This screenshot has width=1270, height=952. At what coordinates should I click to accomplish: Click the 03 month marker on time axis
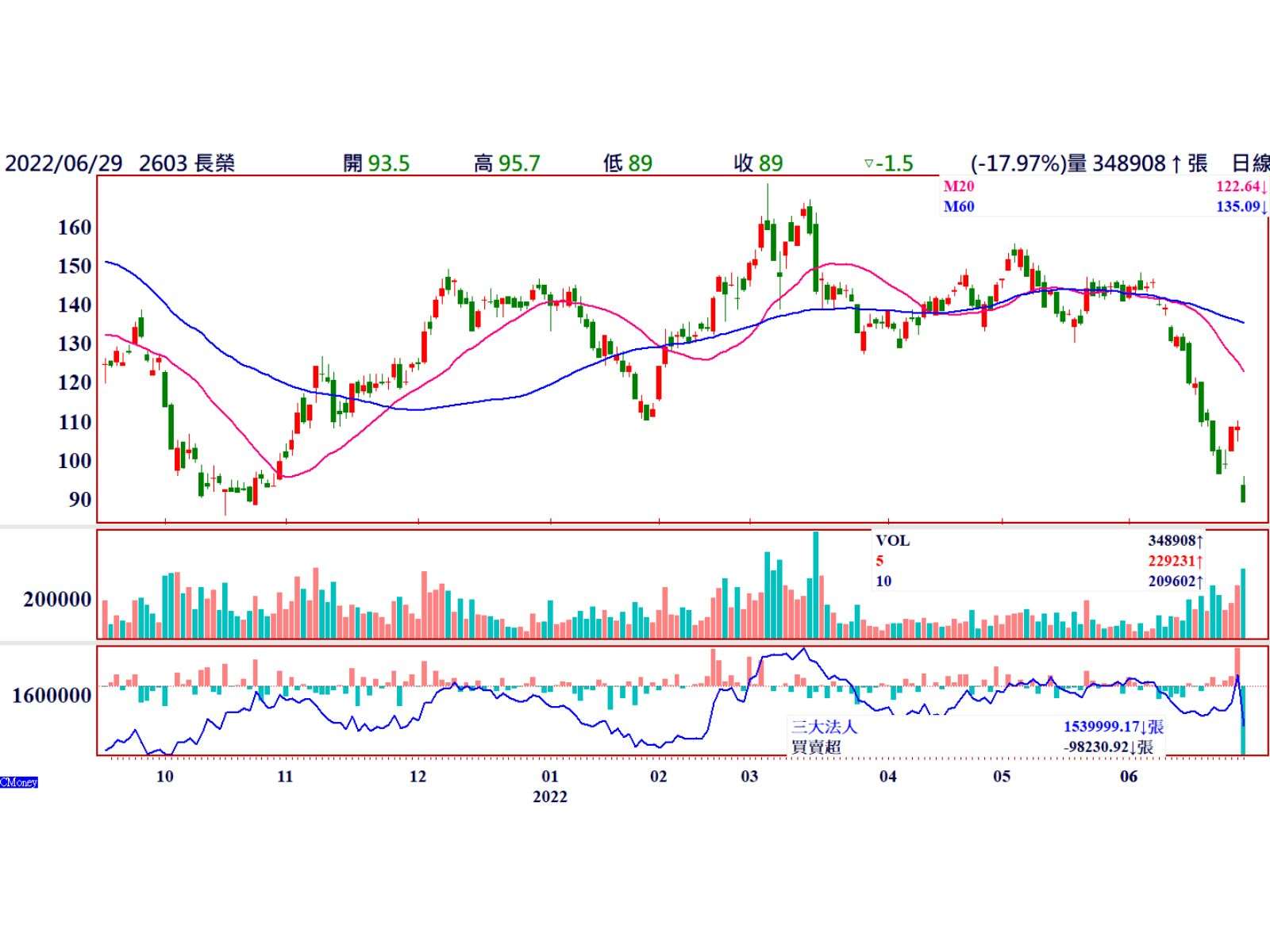tap(749, 777)
